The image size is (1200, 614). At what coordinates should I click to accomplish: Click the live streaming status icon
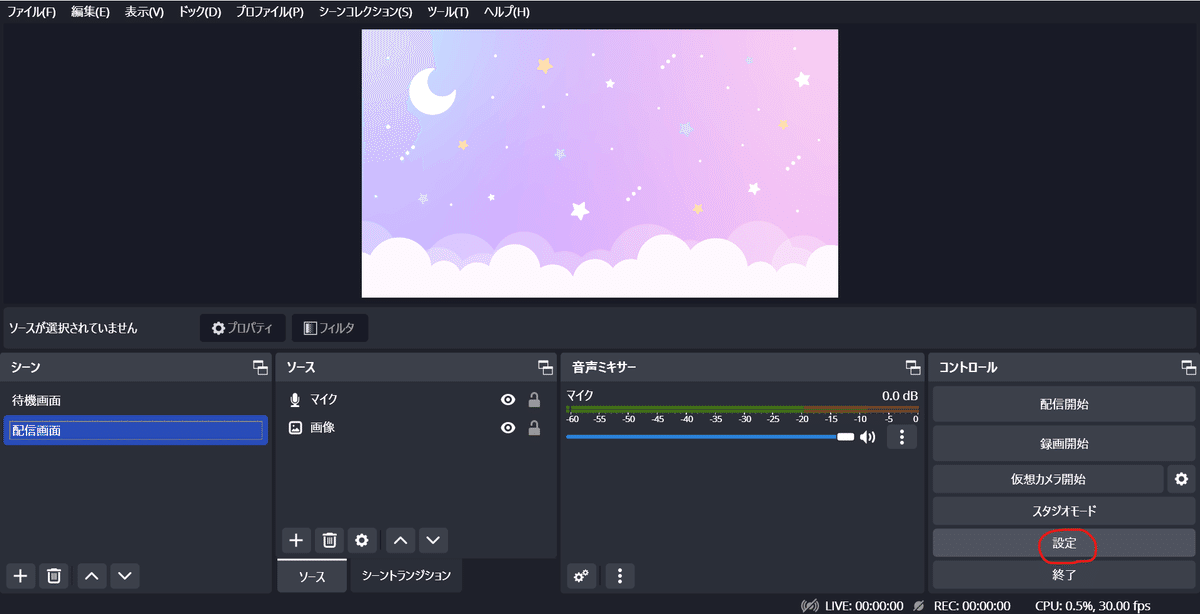click(x=811, y=606)
